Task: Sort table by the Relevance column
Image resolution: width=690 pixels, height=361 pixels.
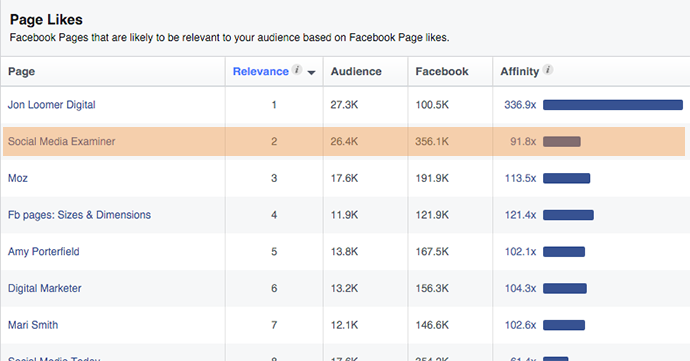Action: click(x=261, y=71)
